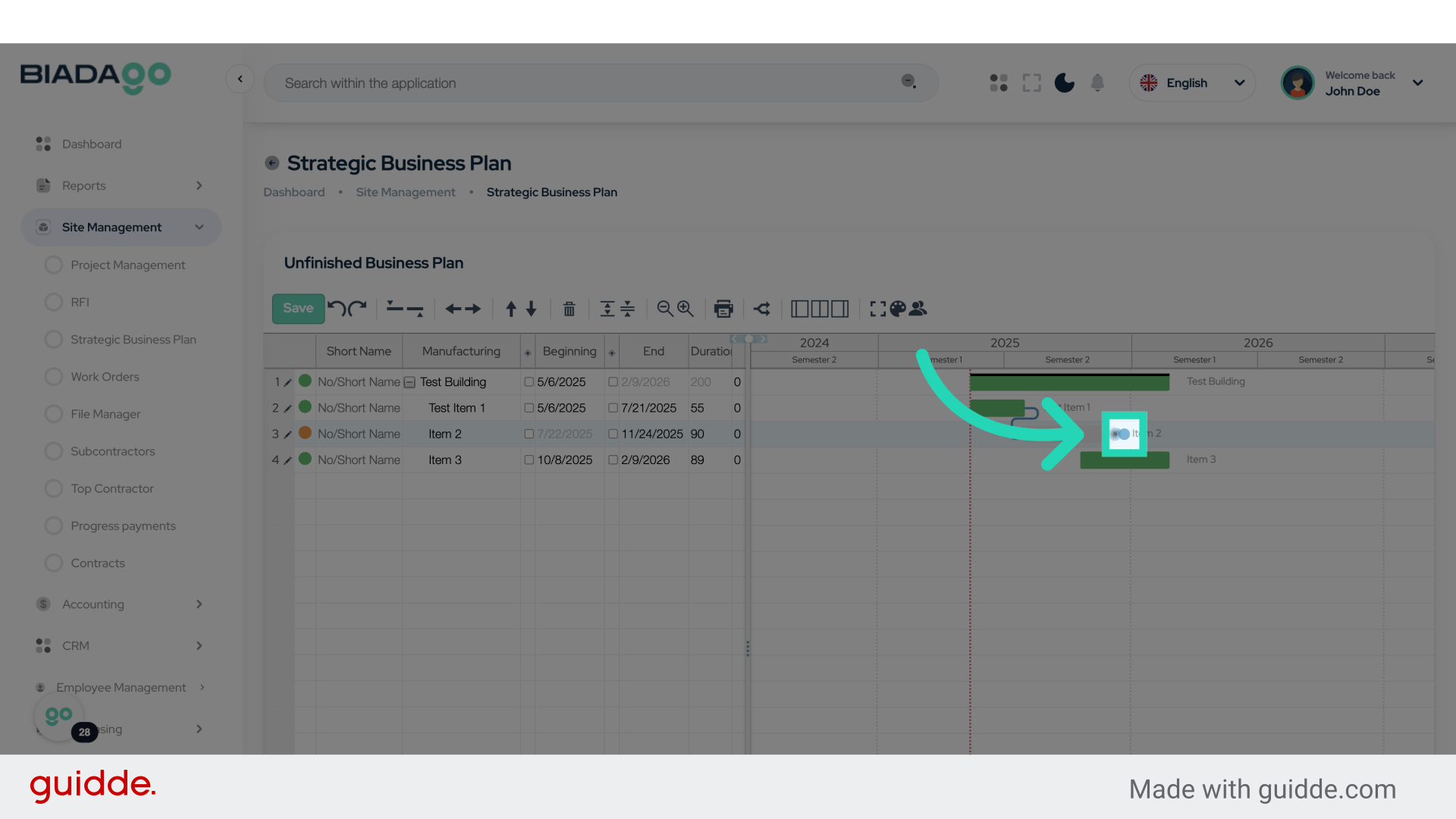Toggle dark mode moon icon
The height and width of the screenshot is (819, 1456).
(1064, 83)
